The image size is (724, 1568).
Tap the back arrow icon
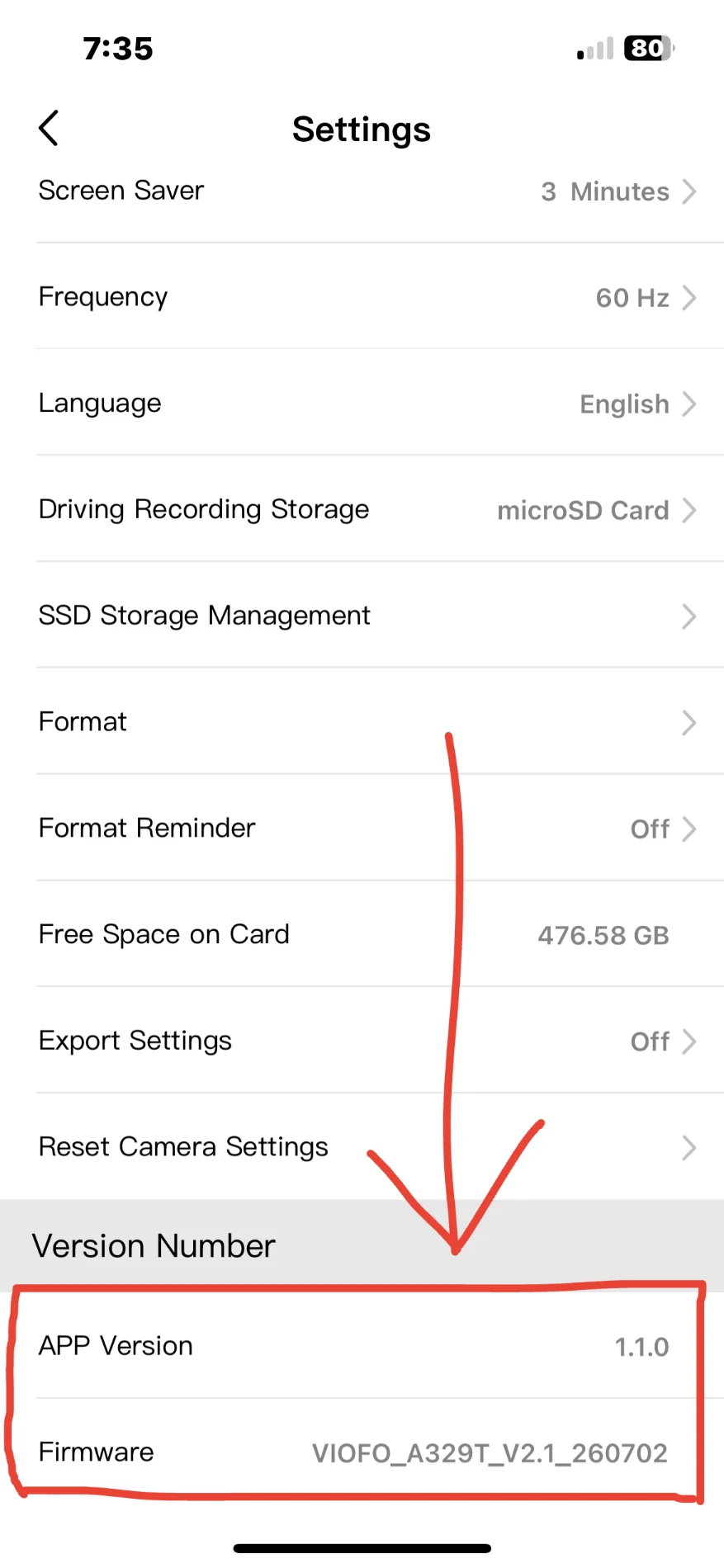pyautogui.click(x=49, y=129)
